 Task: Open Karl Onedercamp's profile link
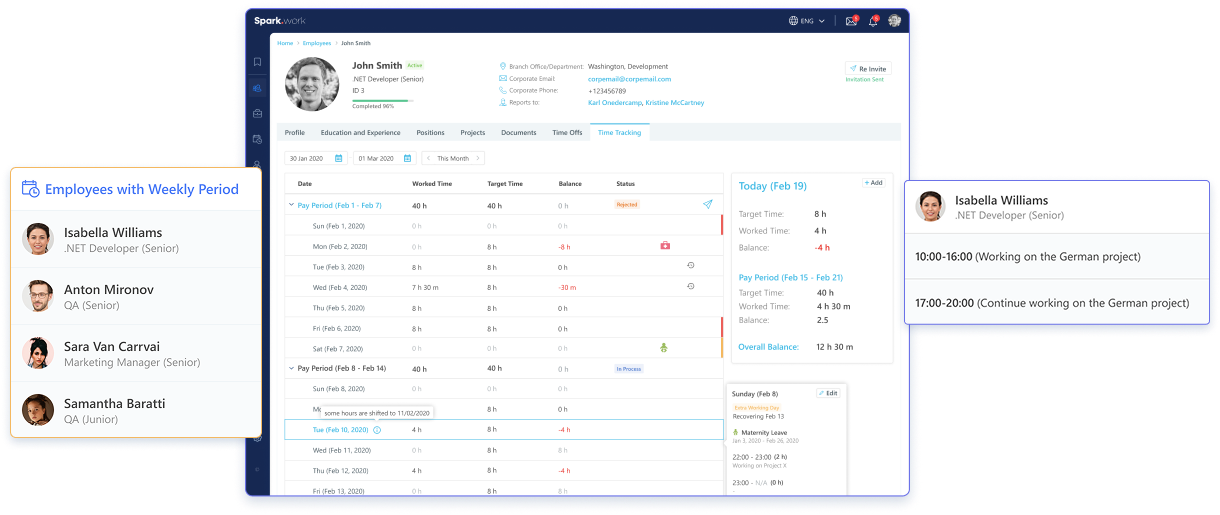(615, 102)
